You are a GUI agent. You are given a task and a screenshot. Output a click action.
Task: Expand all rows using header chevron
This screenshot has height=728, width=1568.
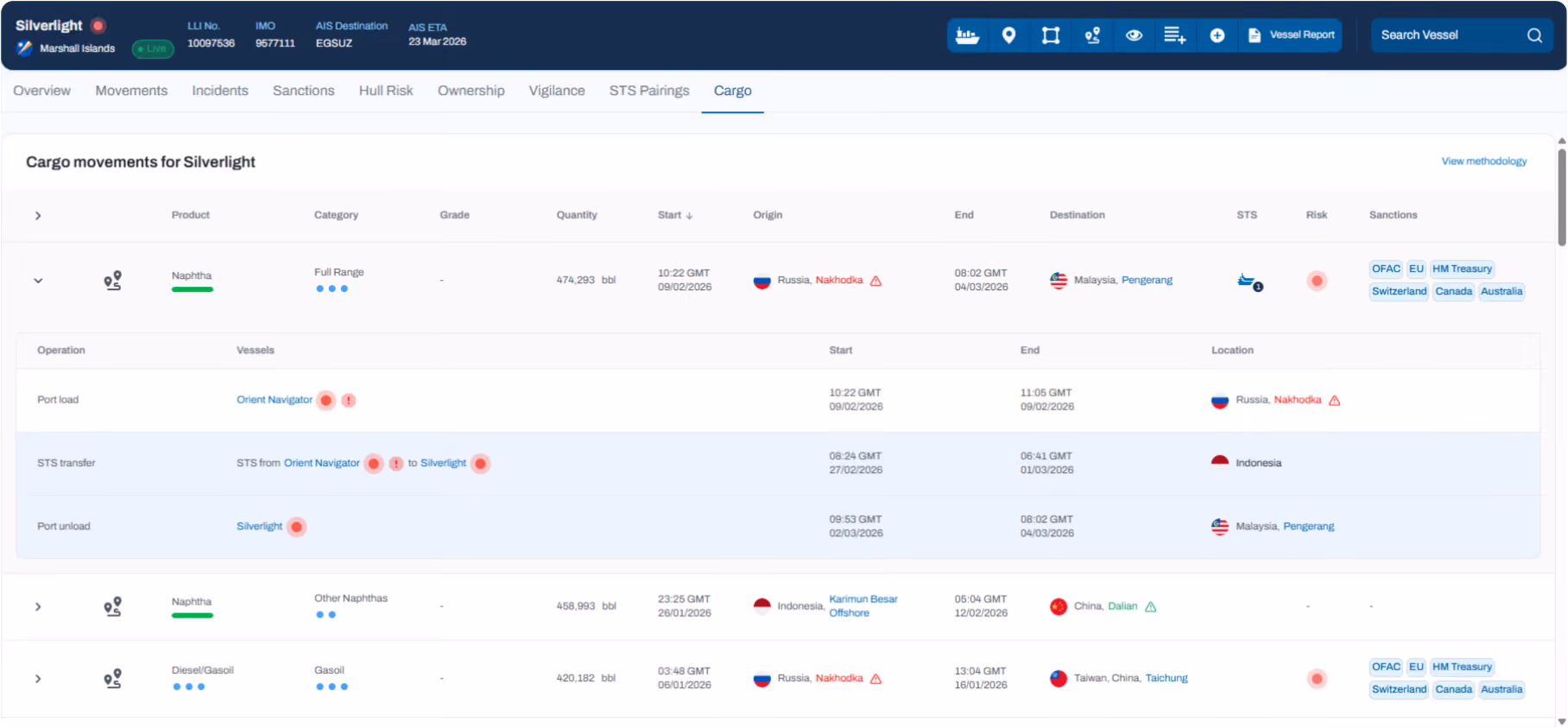pyautogui.click(x=38, y=215)
